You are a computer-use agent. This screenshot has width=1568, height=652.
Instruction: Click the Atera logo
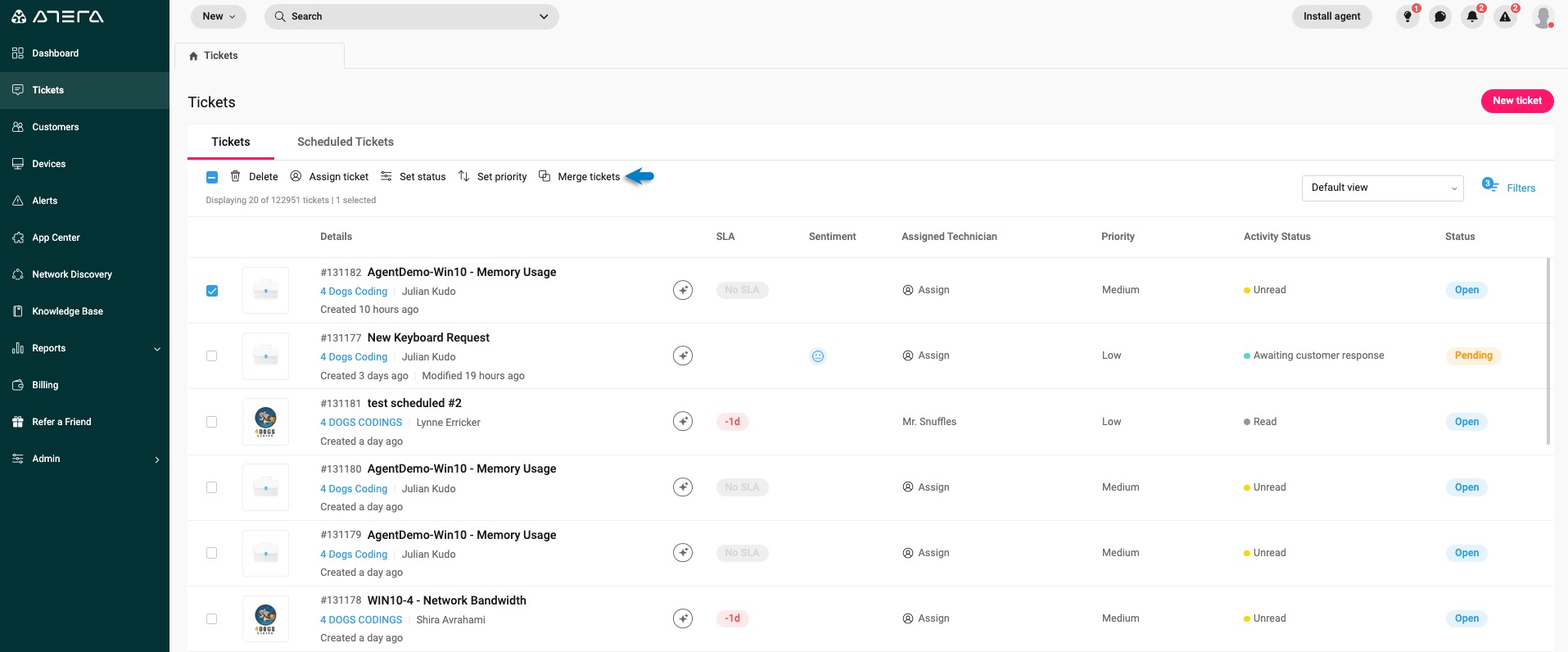pos(57,16)
